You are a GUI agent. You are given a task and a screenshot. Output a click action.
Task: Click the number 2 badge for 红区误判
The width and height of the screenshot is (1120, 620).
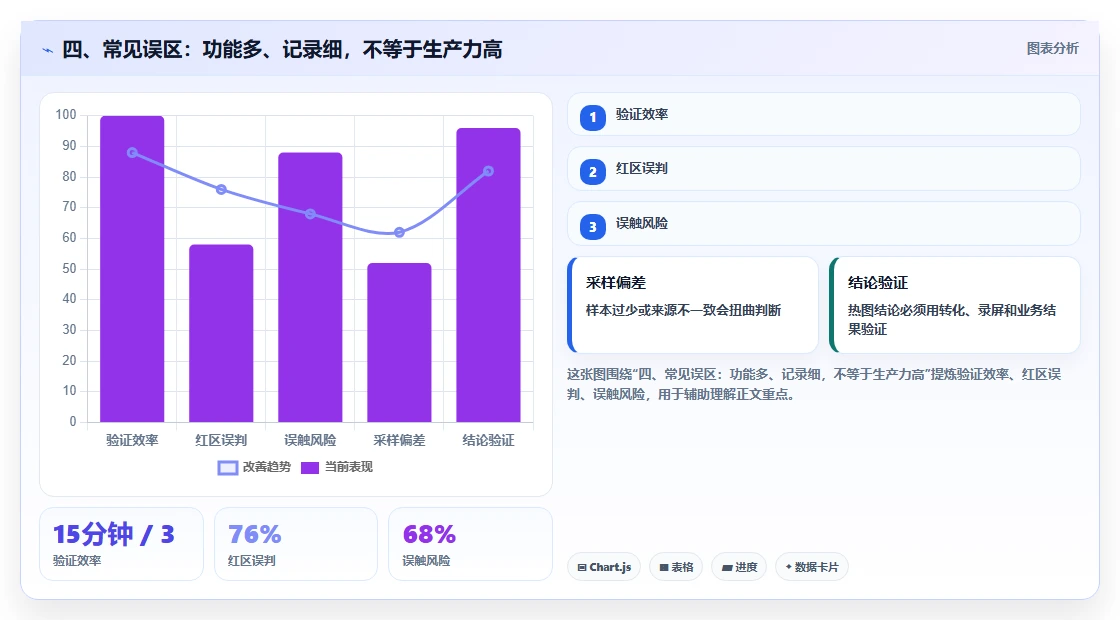[x=592, y=172]
